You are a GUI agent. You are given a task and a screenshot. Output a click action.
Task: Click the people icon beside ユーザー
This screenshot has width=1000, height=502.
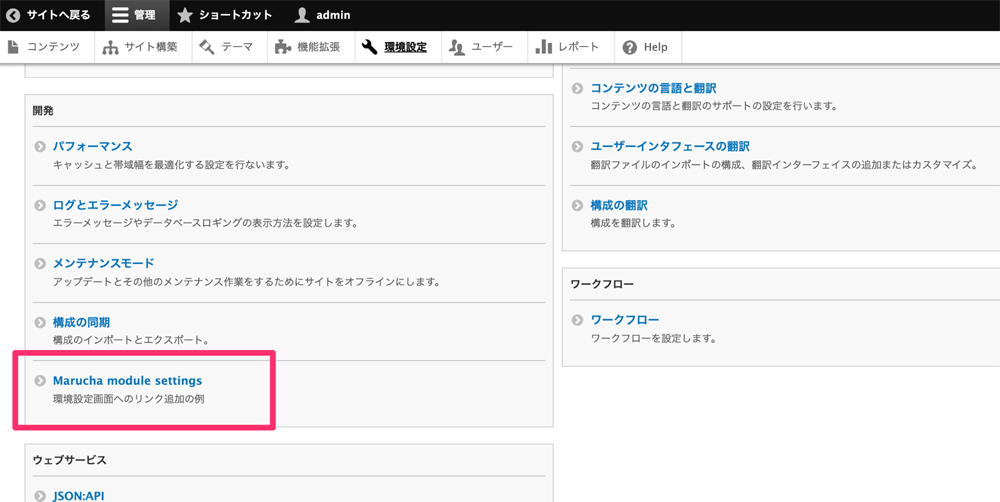click(457, 47)
